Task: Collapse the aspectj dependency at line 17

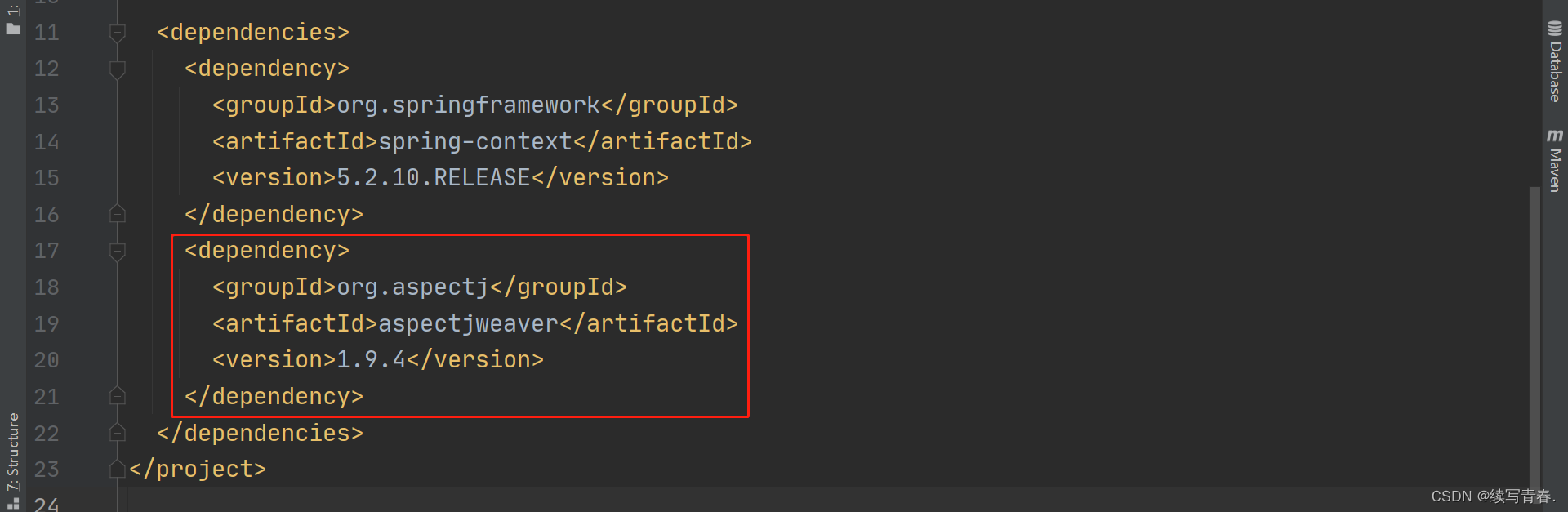Action: tap(118, 252)
